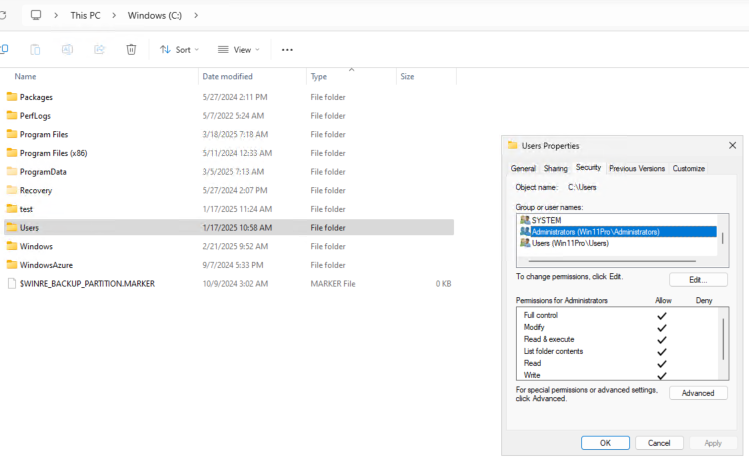Close the Users Properties dialog
This screenshot has width=749, height=459.
(x=732, y=145)
